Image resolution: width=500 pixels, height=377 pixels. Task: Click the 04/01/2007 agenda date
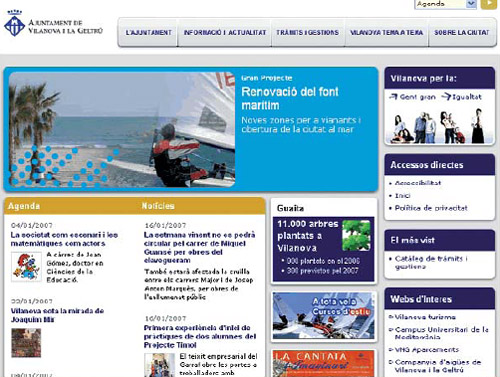tap(32, 225)
